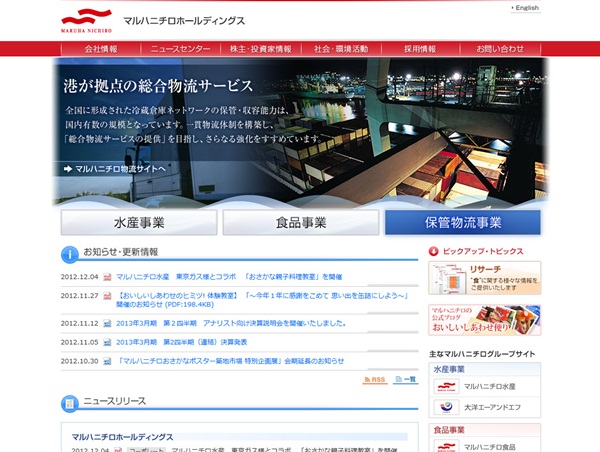The height and width of the screenshot is (452, 600).
Task: Open 2012.11.27 おいしいしあわせのヒミツ news link
Action: click(262, 300)
